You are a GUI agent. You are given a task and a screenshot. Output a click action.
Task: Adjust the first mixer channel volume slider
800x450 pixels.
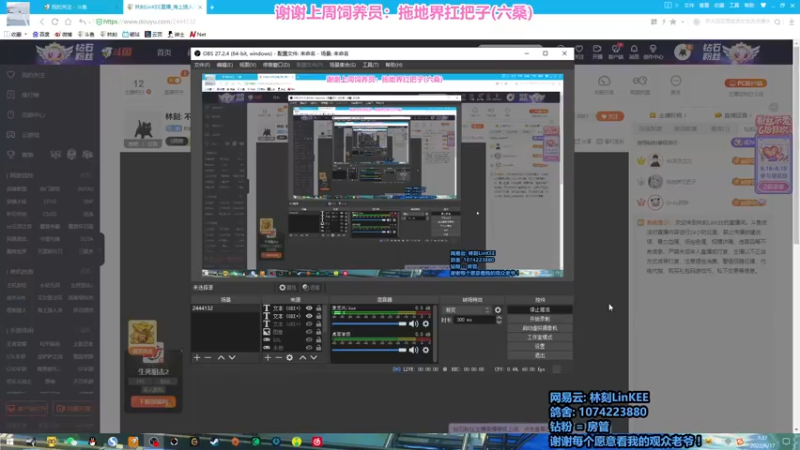[369, 323]
